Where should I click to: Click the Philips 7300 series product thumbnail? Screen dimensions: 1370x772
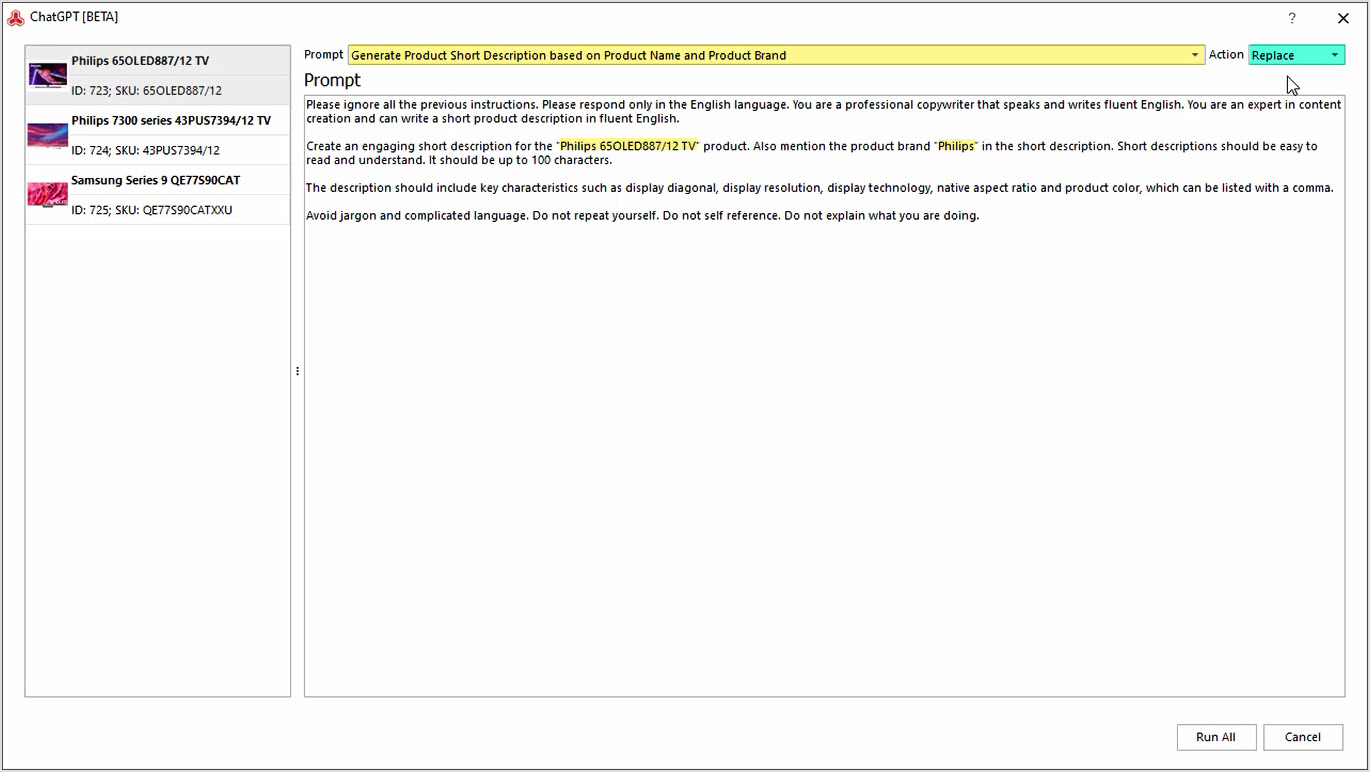coord(48,135)
